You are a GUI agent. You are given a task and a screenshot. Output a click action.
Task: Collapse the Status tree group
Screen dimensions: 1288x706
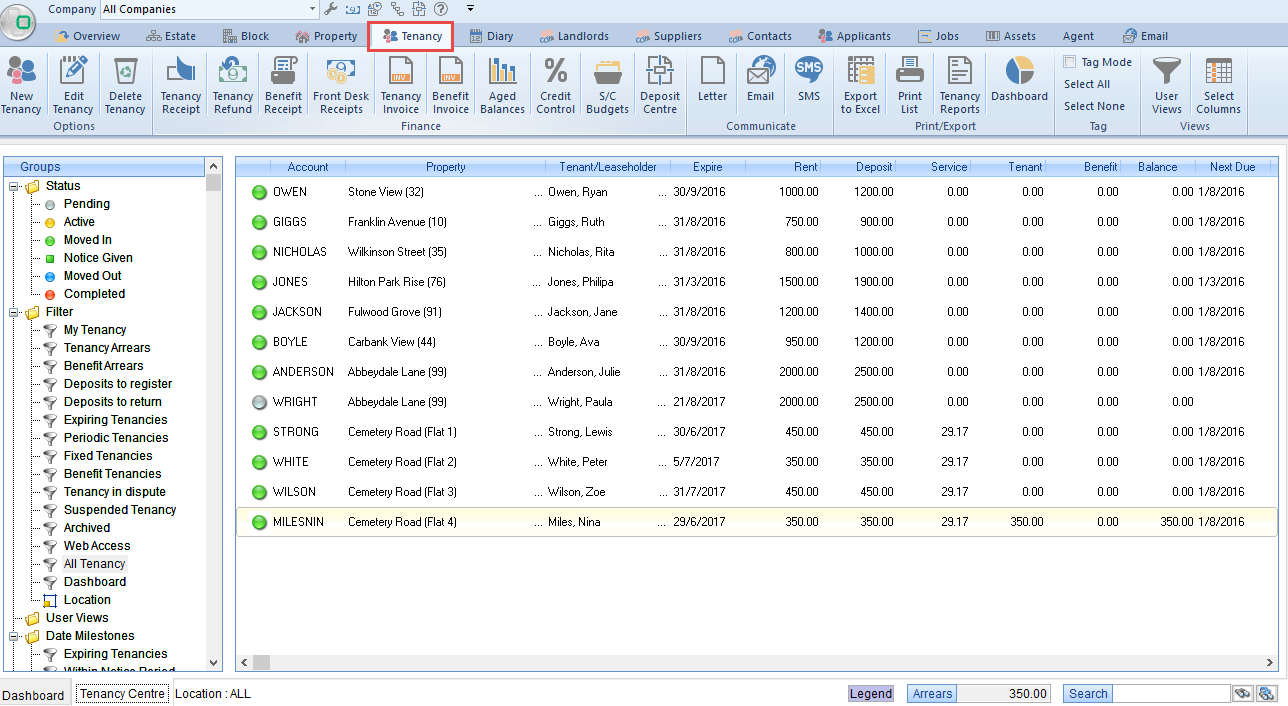[15, 186]
